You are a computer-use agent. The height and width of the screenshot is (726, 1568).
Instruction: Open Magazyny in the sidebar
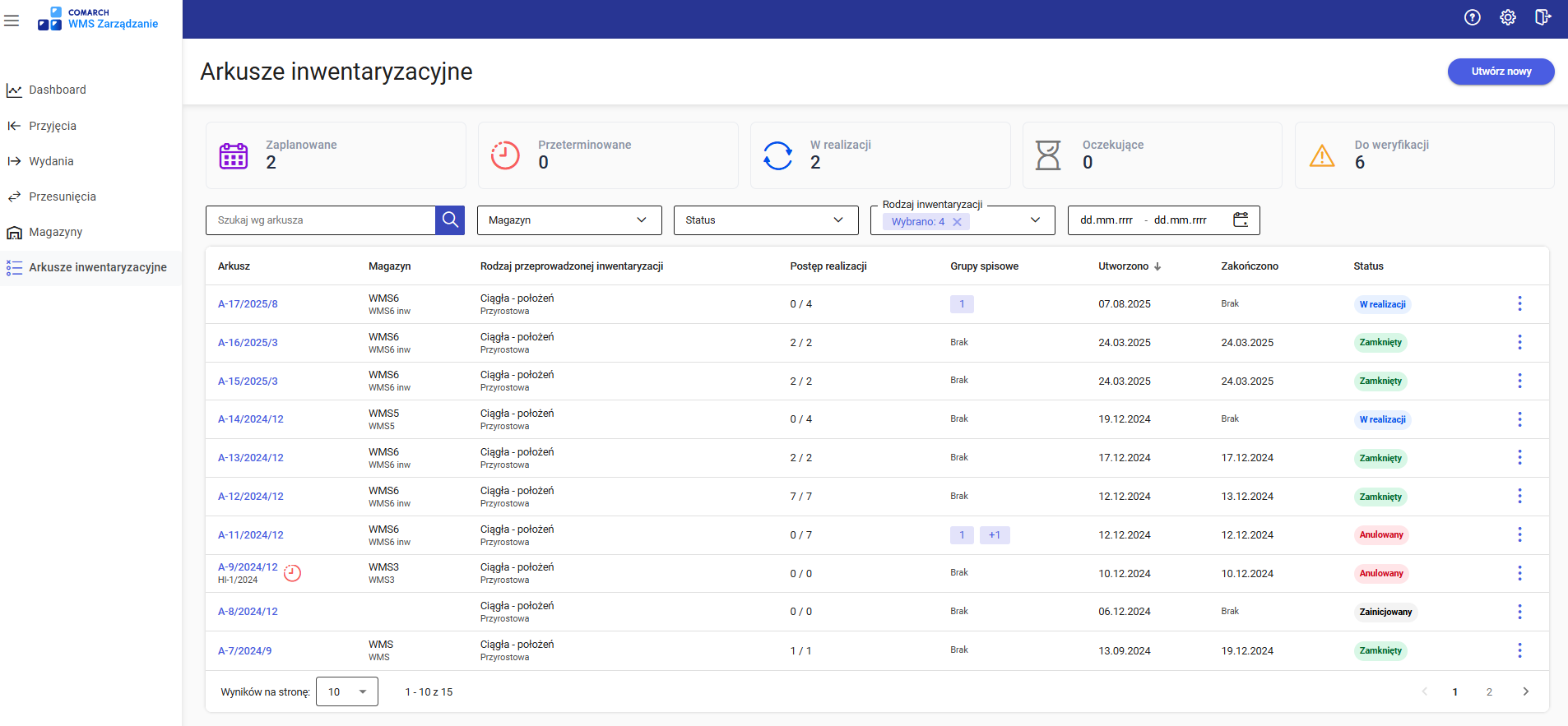pyautogui.click(x=56, y=232)
